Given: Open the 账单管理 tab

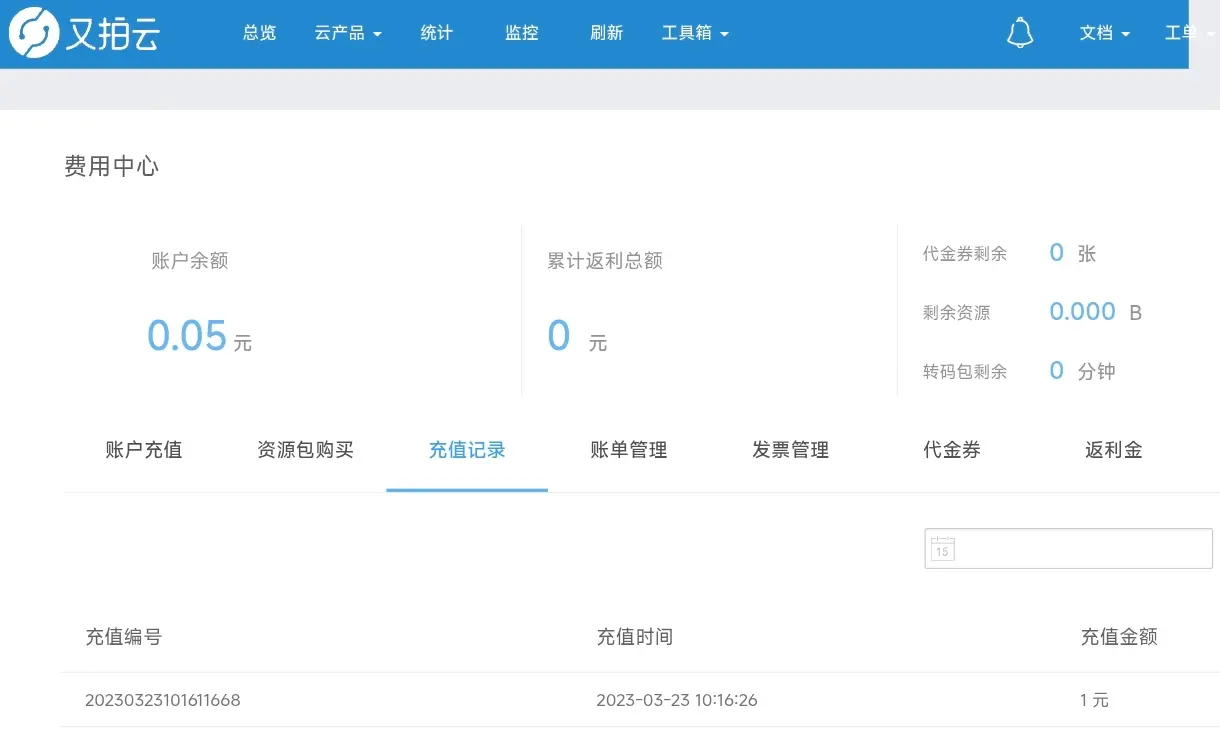Looking at the screenshot, I should tap(629, 450).
